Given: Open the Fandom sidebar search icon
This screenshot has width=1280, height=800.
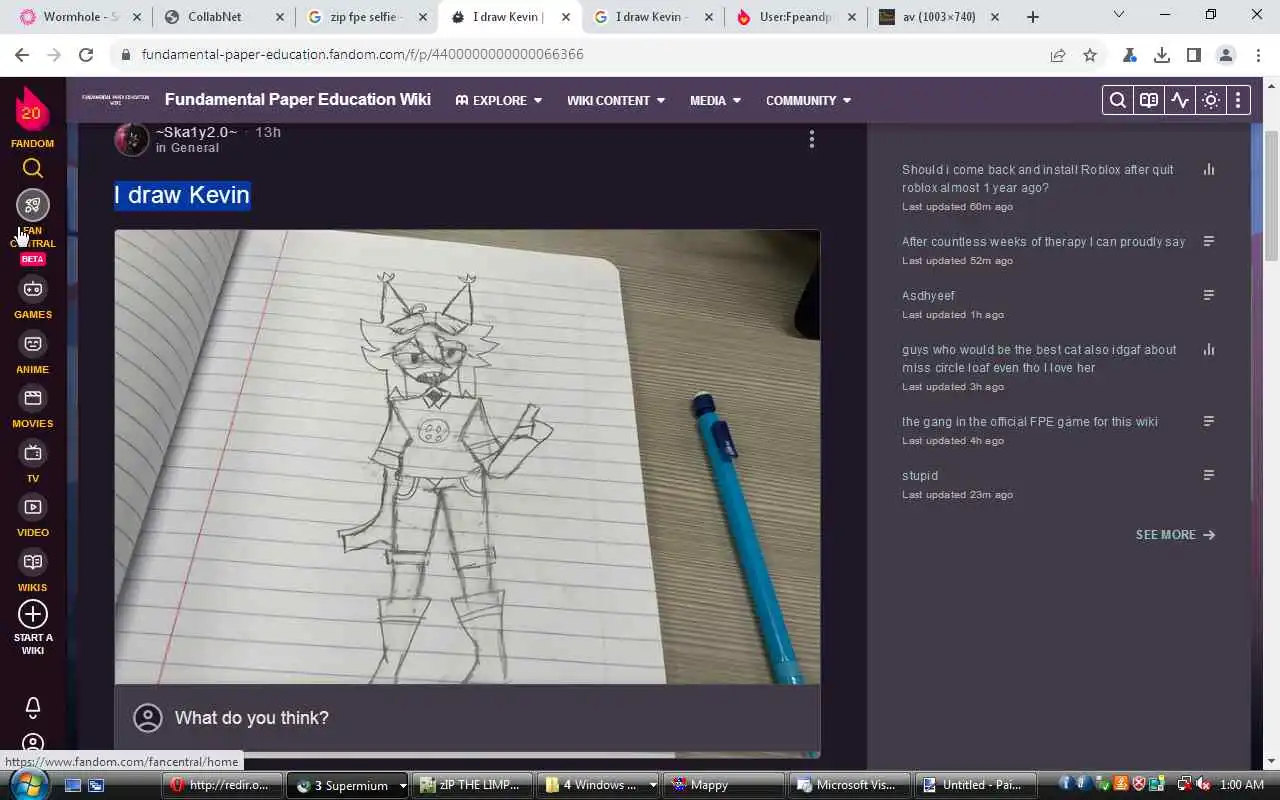Looking at the screenshot, I should point(33,168).
